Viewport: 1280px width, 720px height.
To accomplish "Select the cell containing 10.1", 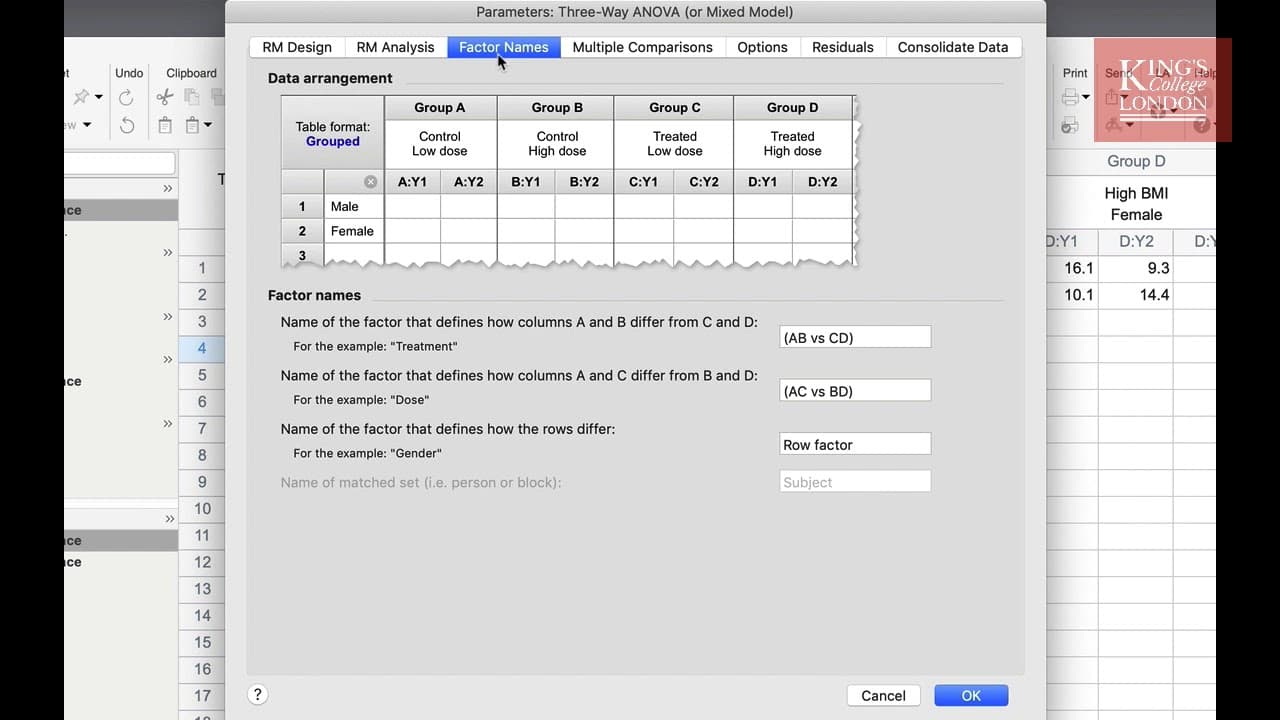I will [x=1072, y=295].
